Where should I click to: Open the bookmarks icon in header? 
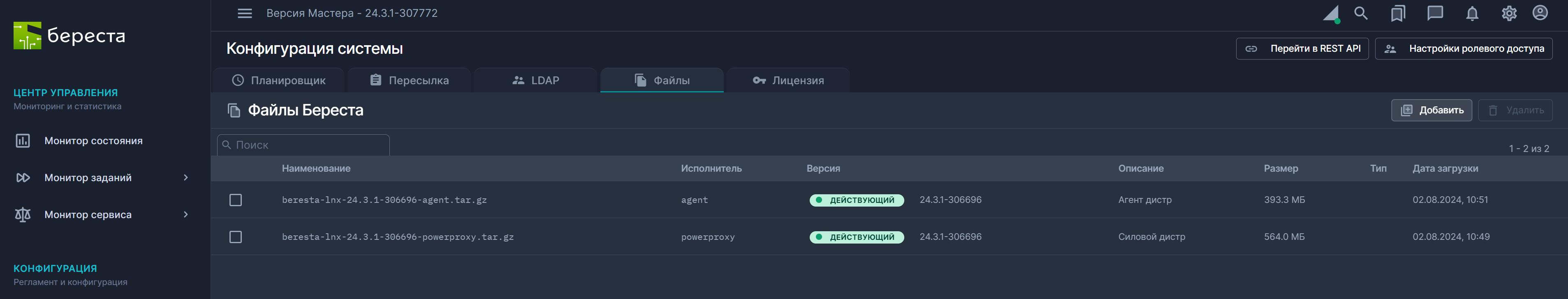coord(1398,14)
